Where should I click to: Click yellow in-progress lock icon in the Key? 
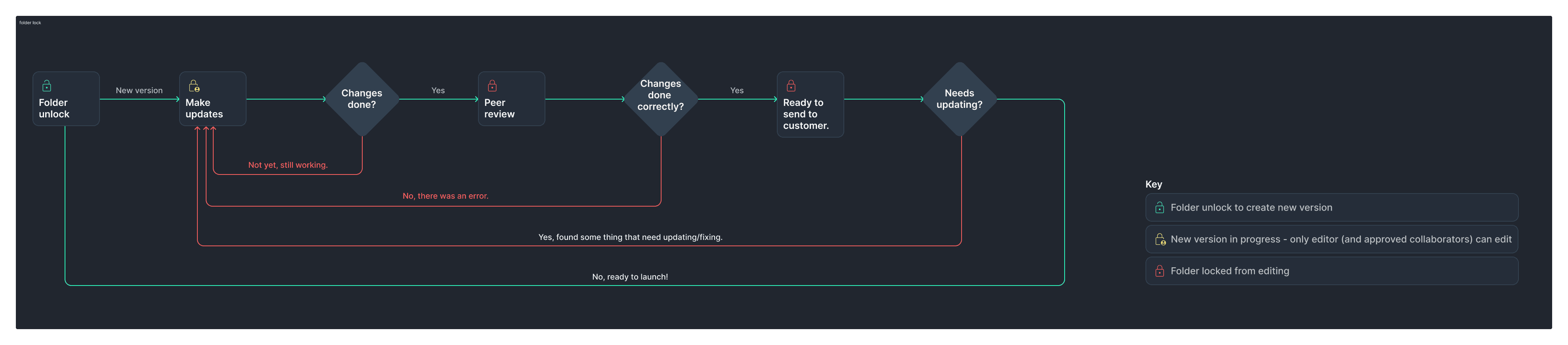[x=1161, y=239]
